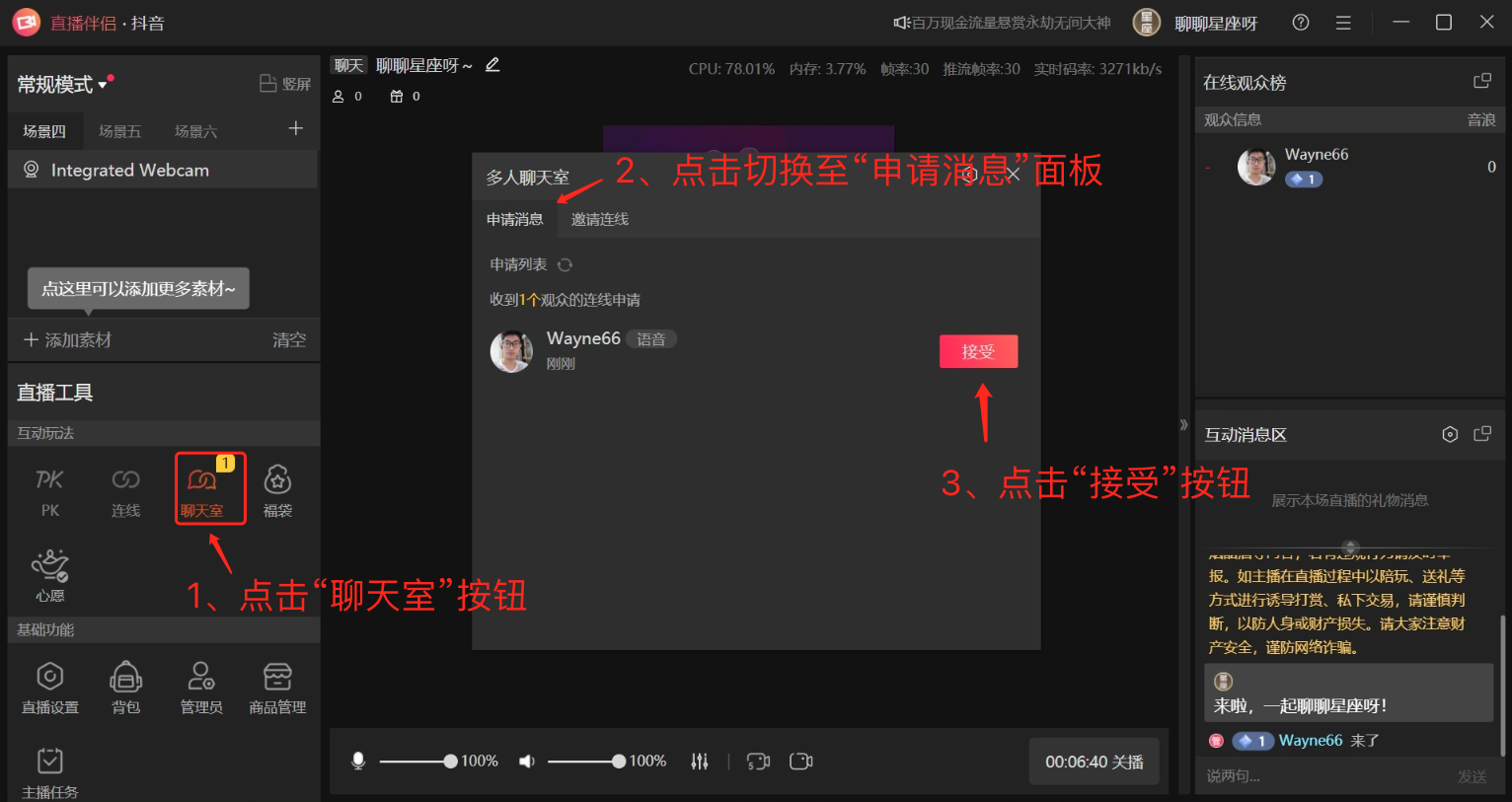
Task: Collapse the right side panel arrow
Action: (1183, 425)
